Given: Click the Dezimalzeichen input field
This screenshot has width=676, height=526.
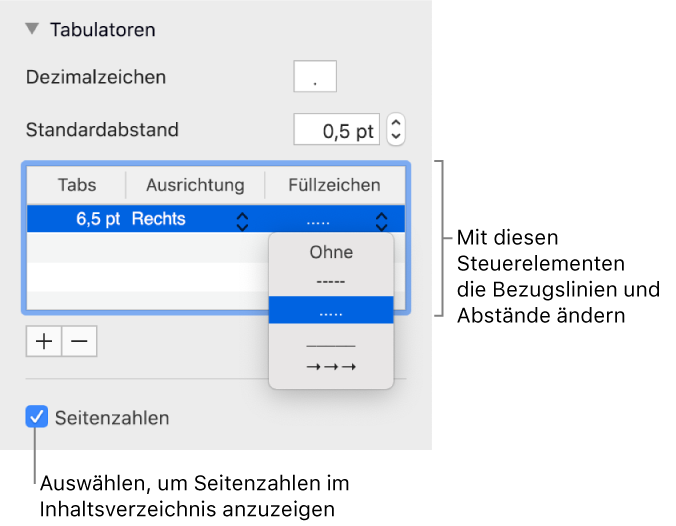Looking at the screenshot, I should pyautogui.click(x=315, y=78).
